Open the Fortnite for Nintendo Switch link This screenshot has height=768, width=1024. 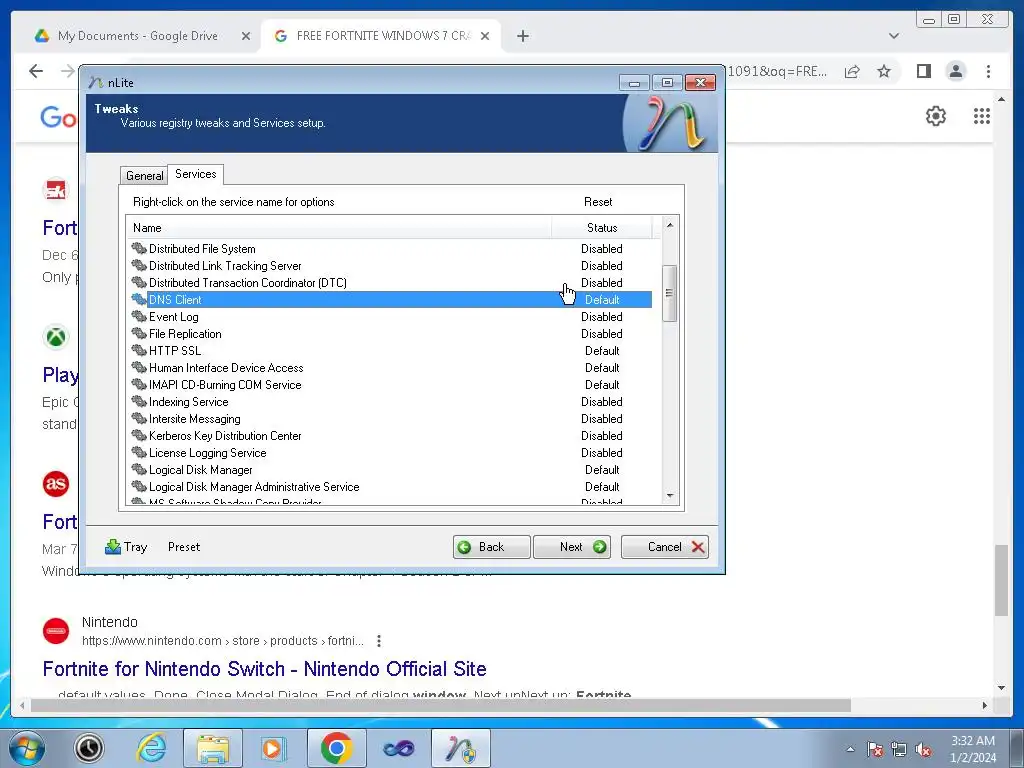click(264, 669)
